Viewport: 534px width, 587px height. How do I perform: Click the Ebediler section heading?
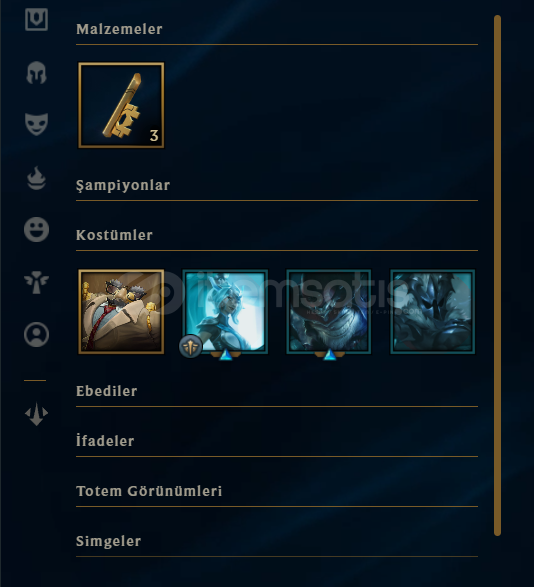[x=106, y=391]
